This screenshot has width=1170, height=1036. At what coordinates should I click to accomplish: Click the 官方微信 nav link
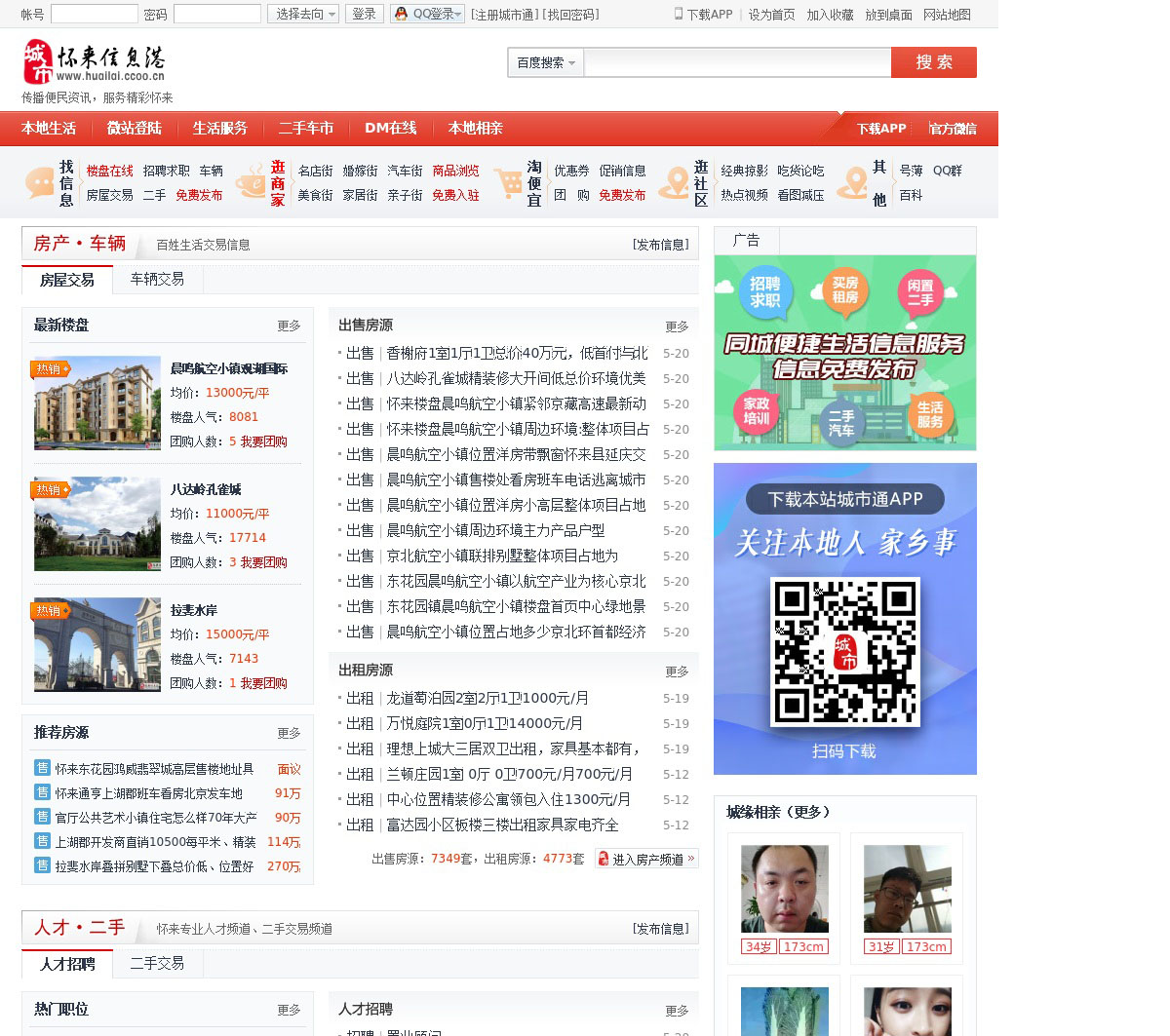953,129
